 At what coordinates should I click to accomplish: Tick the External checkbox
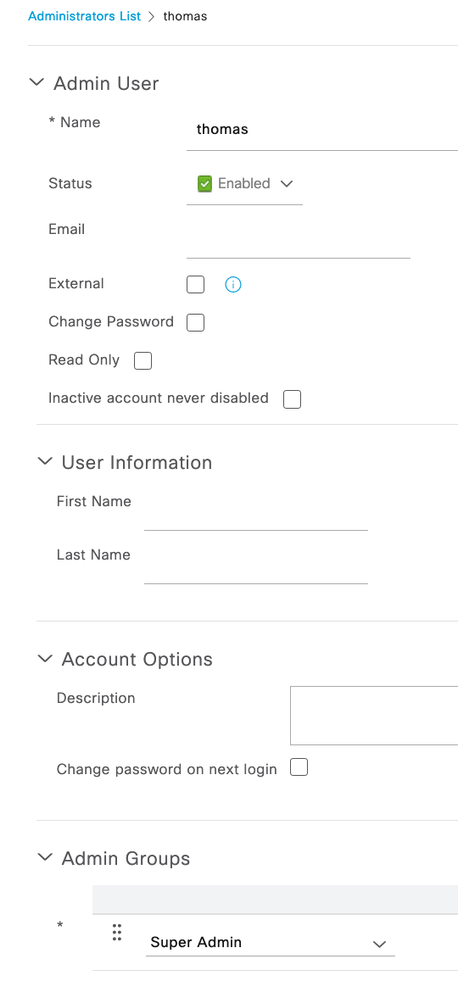(195, 285)
